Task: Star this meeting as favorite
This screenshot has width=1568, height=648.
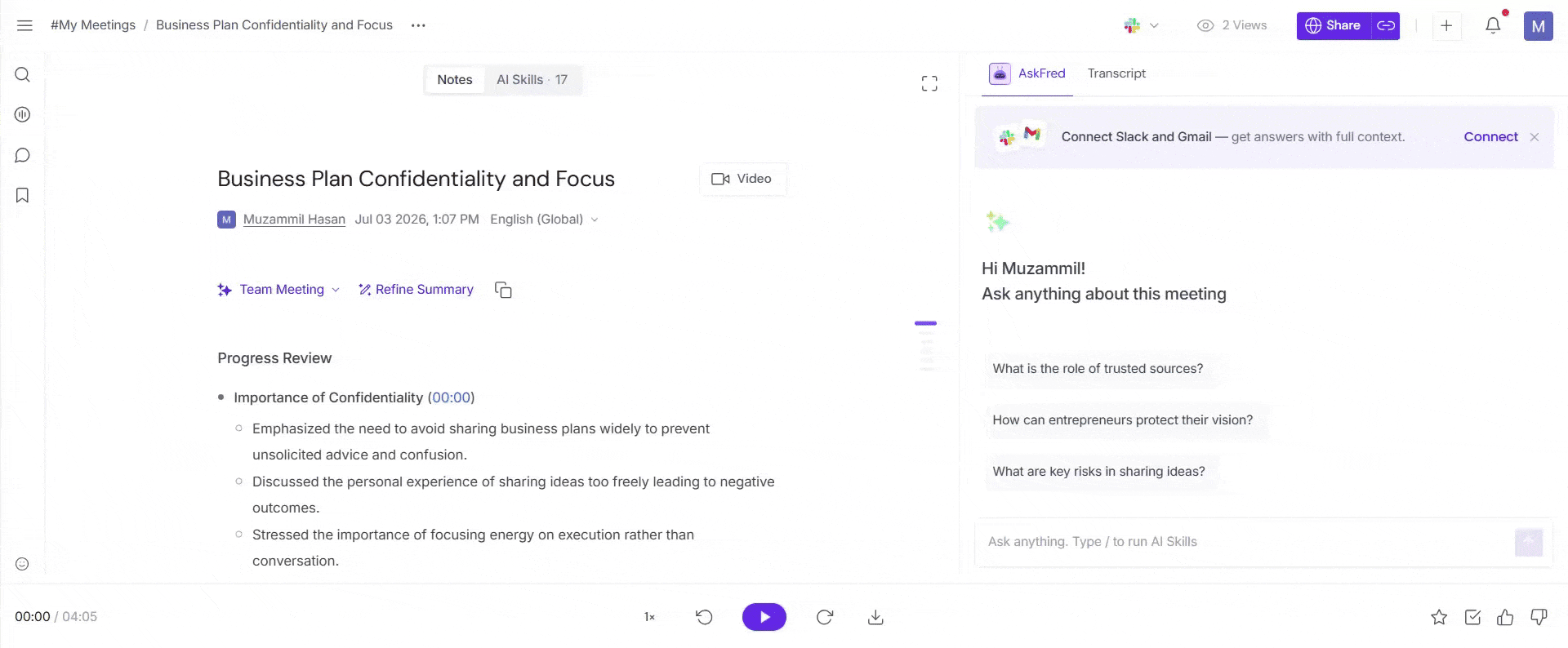Action: (1439, 617)
